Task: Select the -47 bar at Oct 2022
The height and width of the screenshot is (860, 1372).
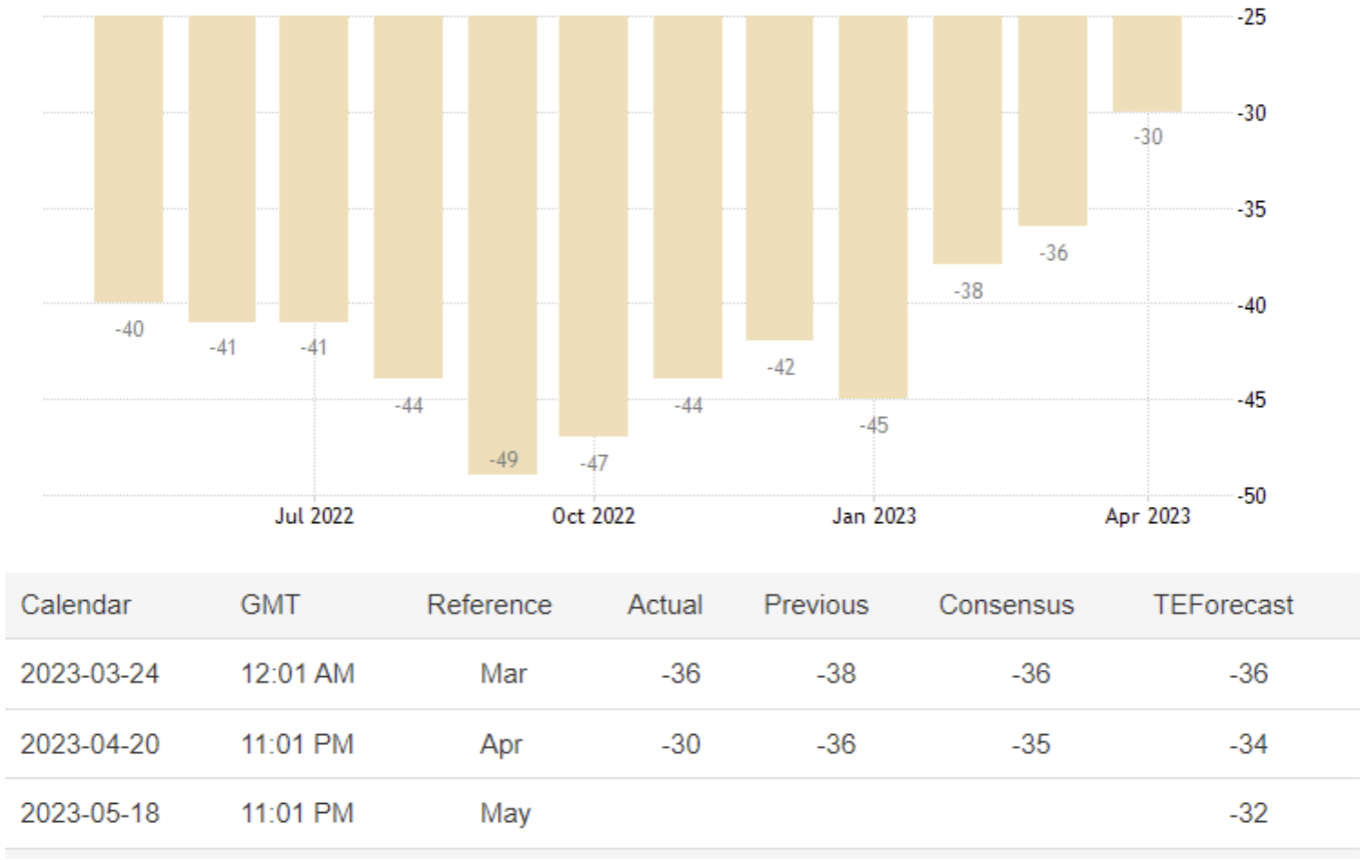Action: 593,225
